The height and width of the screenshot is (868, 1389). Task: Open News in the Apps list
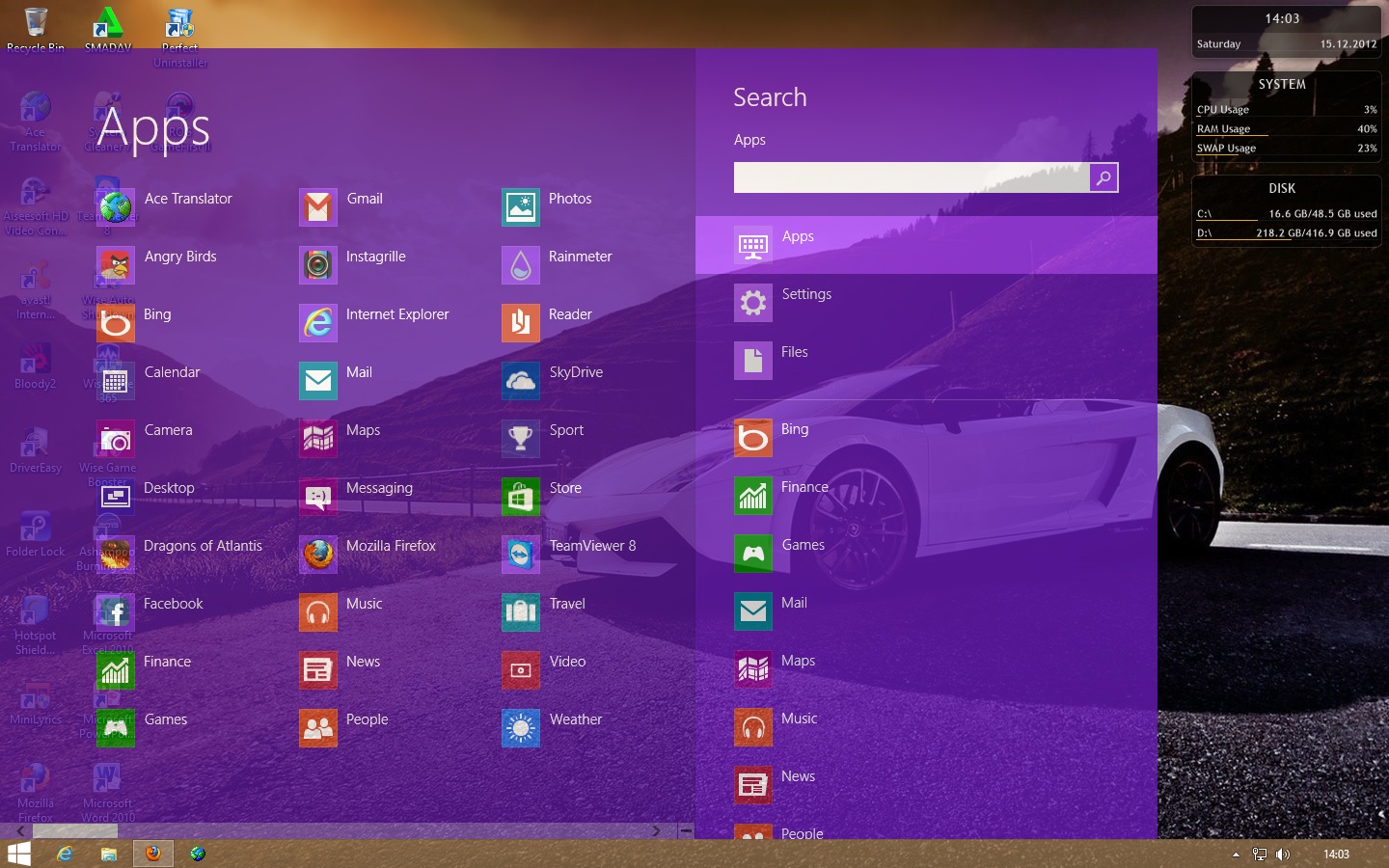coord(318,670)
